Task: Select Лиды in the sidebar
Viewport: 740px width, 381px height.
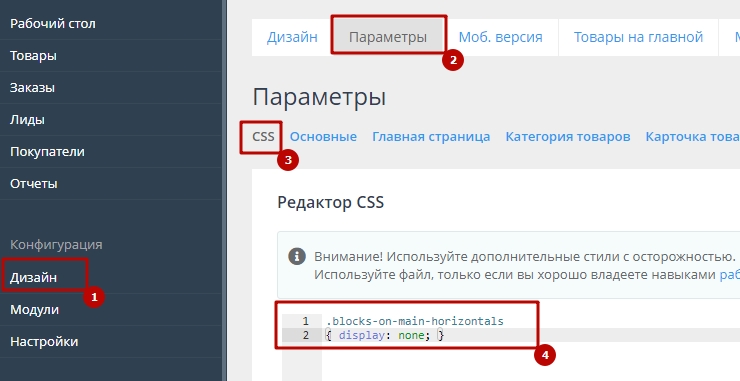Action: (x=27, y=120)
